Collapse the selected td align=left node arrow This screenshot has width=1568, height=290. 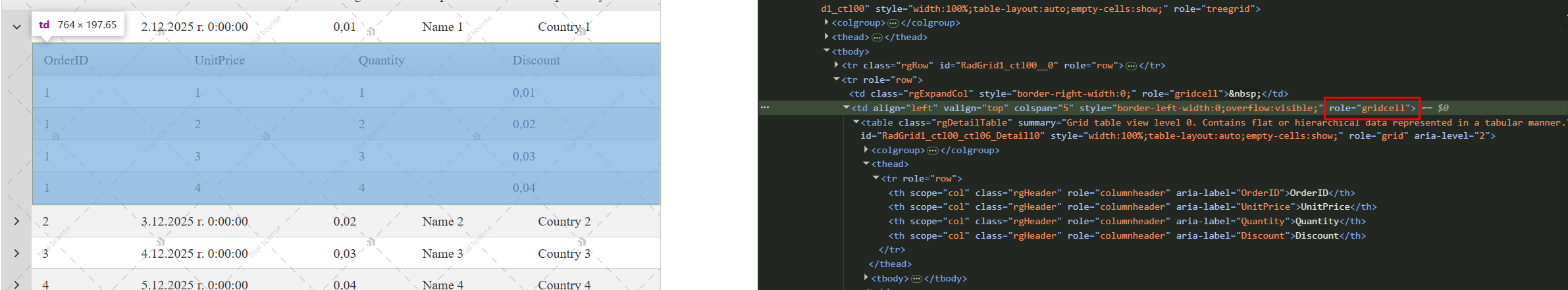847,108
